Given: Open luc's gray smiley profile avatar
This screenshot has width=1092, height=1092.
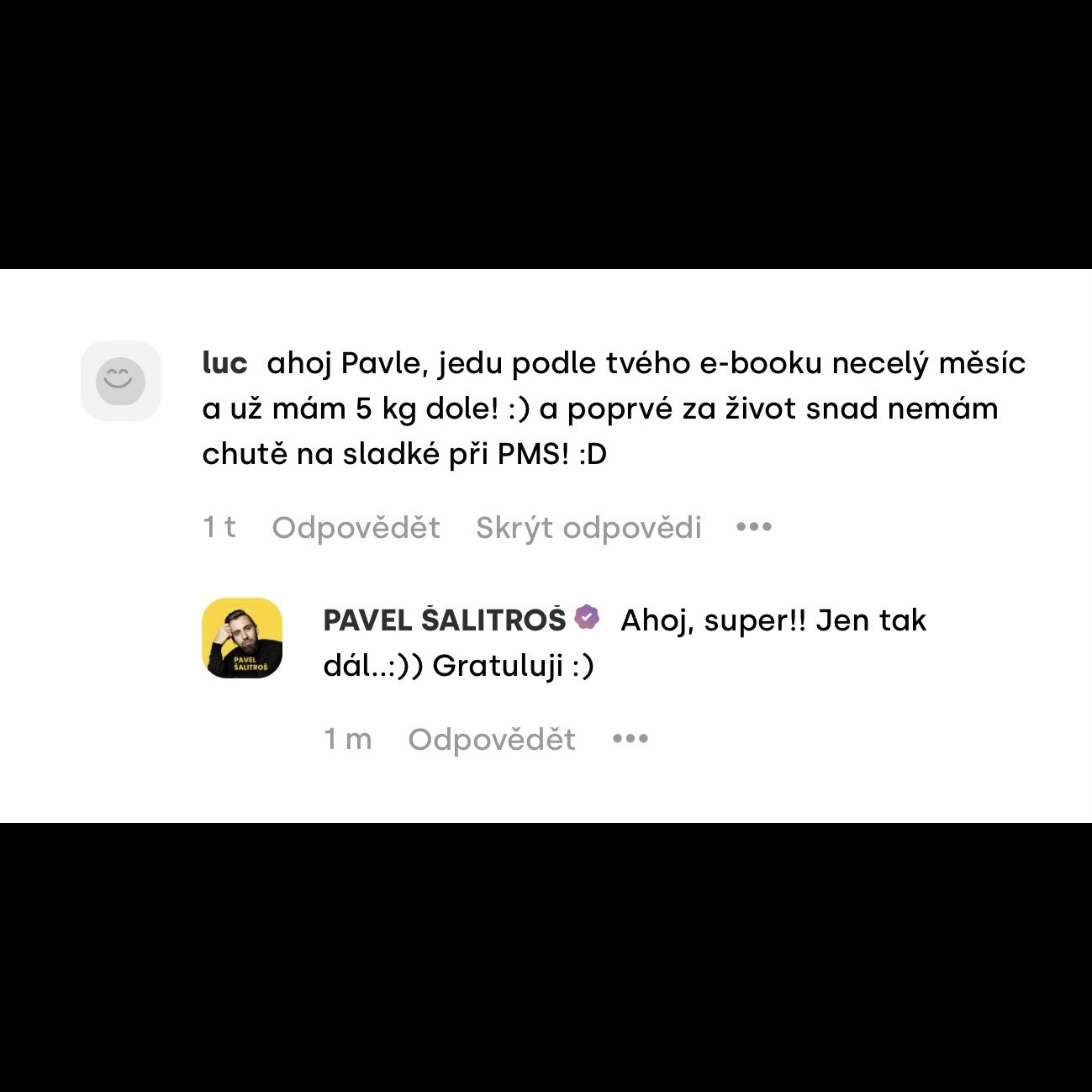Looking at the screenshot, I should 121,381.
